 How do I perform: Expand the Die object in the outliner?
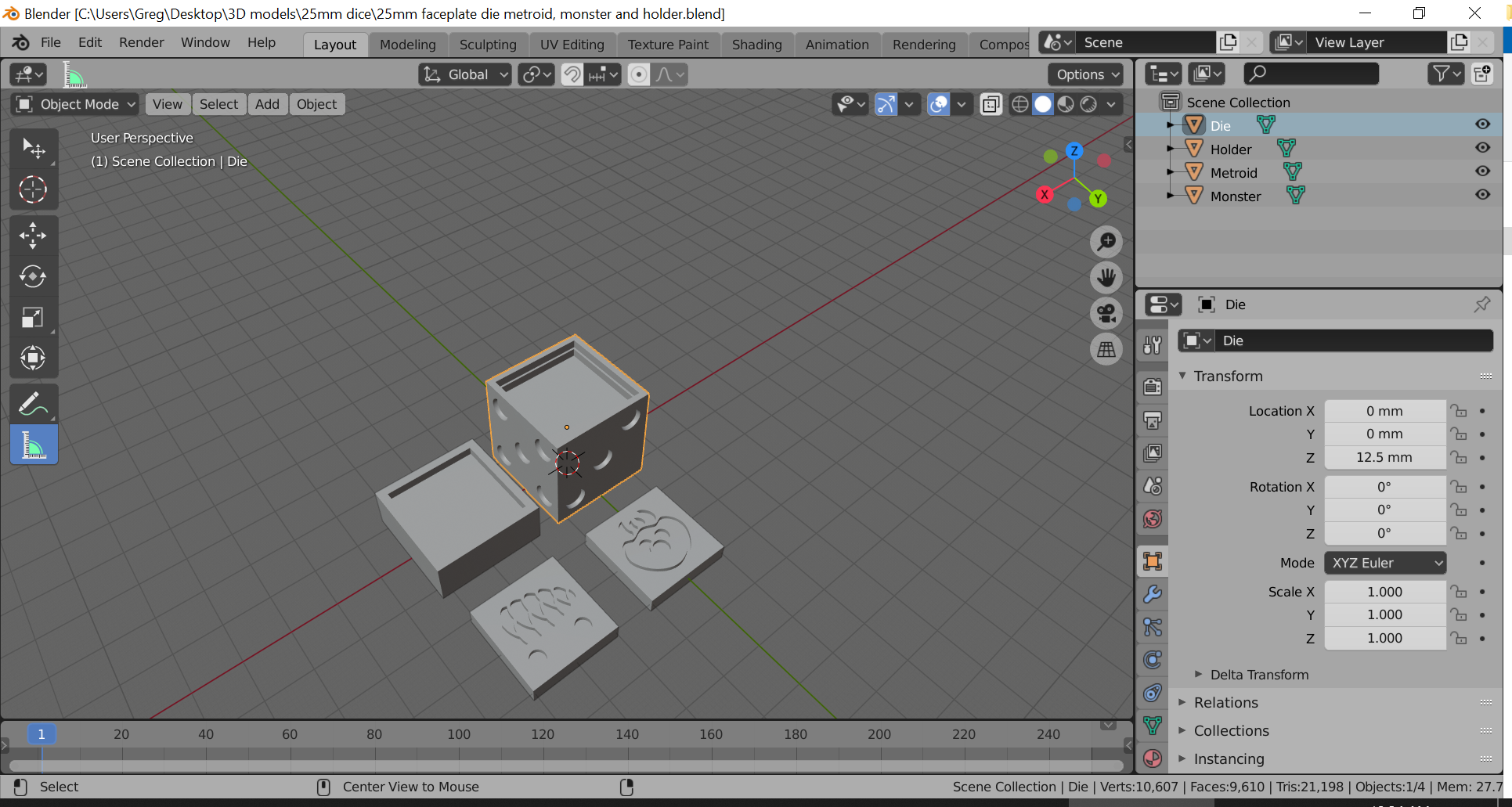1171,124
